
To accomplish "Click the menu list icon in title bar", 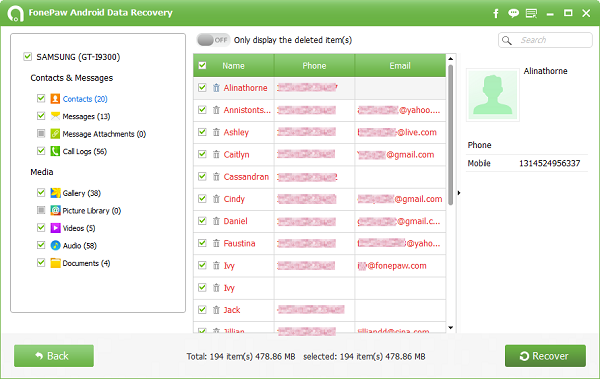I will (531, 13).
